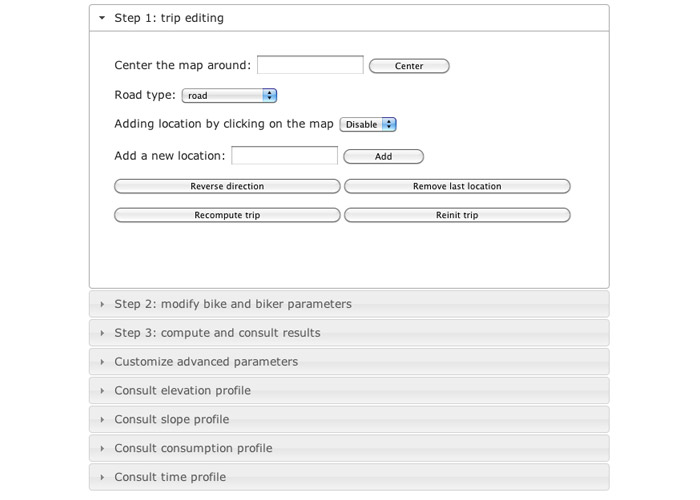Open the Road type dropdown

click(229, 95)
